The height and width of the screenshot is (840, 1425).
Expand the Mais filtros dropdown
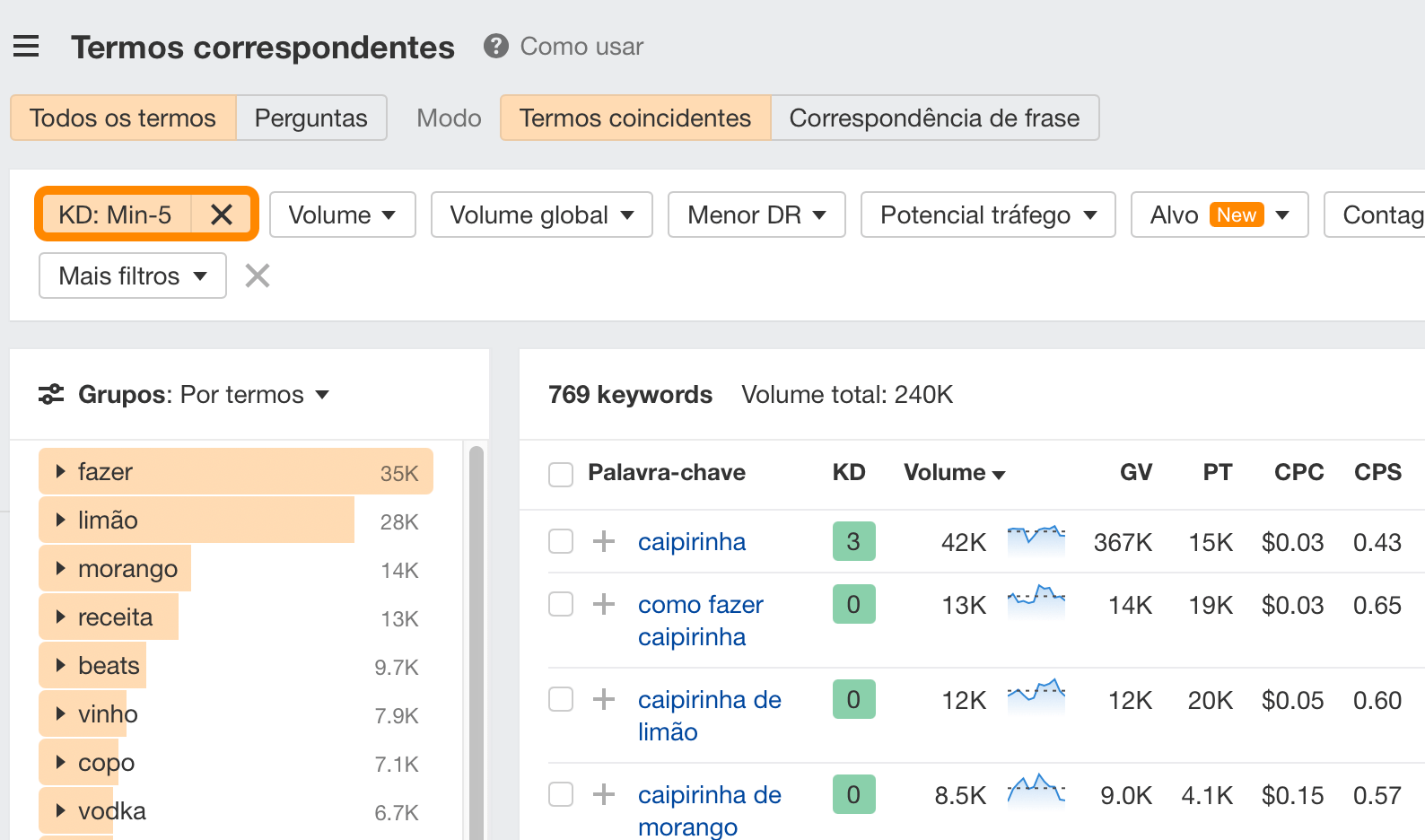[132, 276]
